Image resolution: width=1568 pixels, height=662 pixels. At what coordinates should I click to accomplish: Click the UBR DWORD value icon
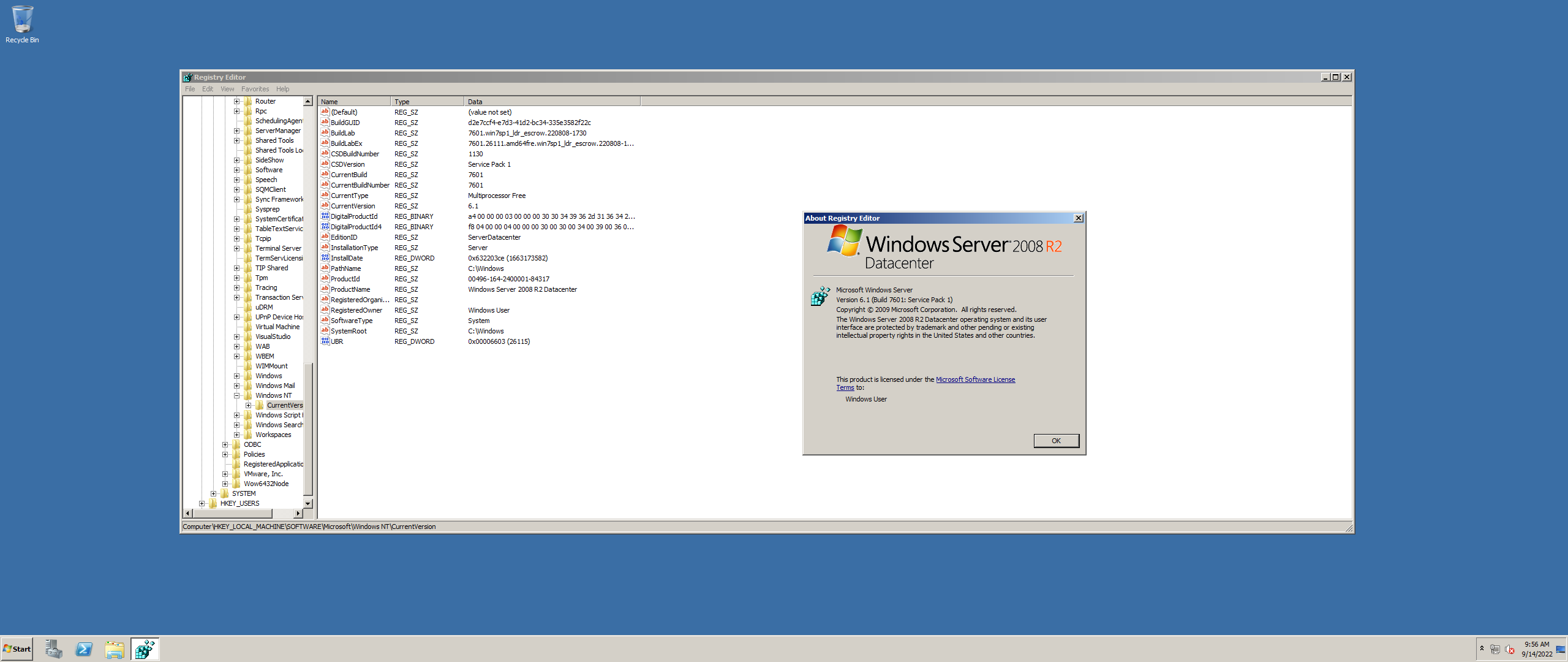point(325,341)
